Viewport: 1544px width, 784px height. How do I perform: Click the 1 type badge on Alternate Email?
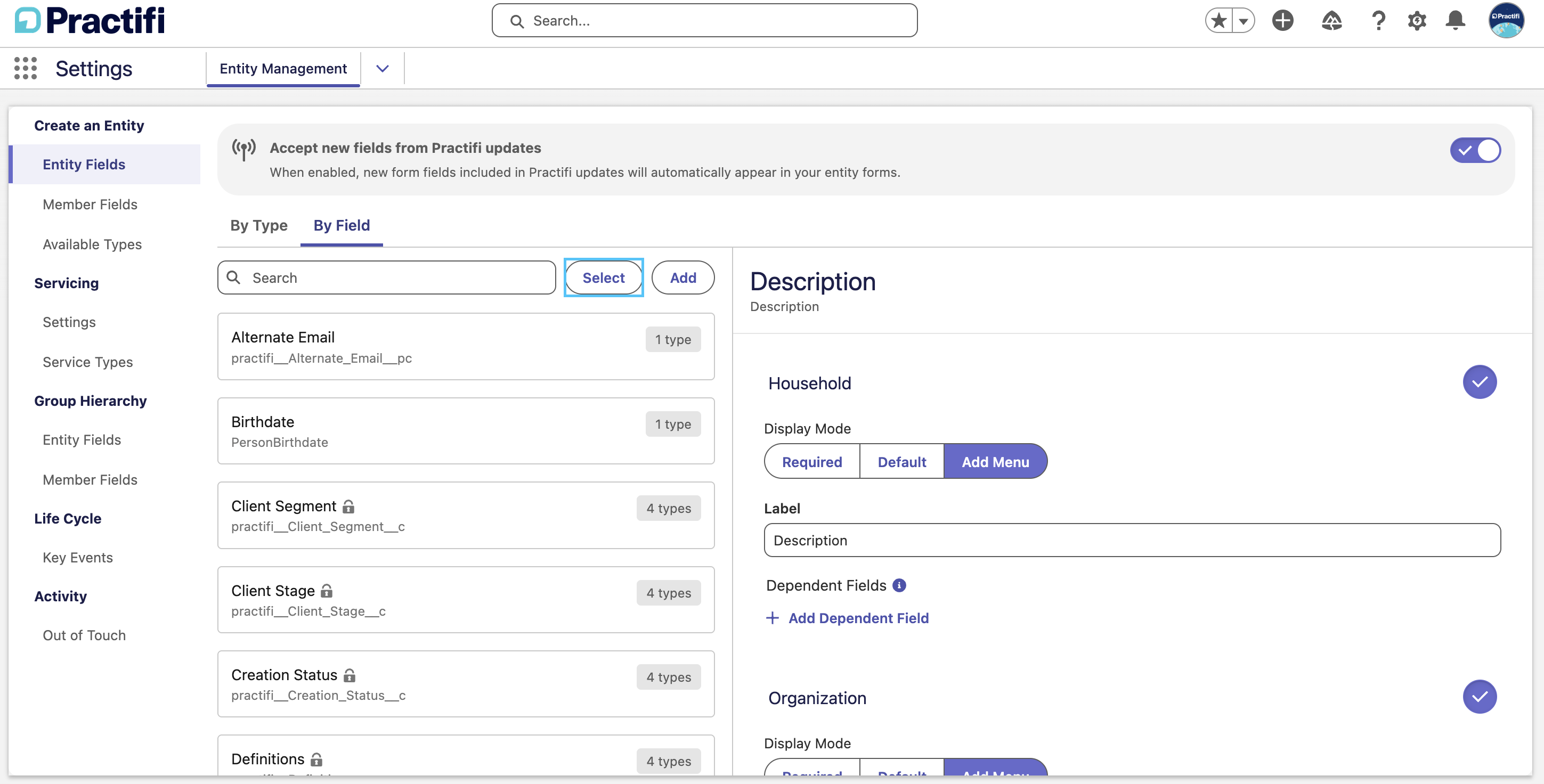pos(673,339)
